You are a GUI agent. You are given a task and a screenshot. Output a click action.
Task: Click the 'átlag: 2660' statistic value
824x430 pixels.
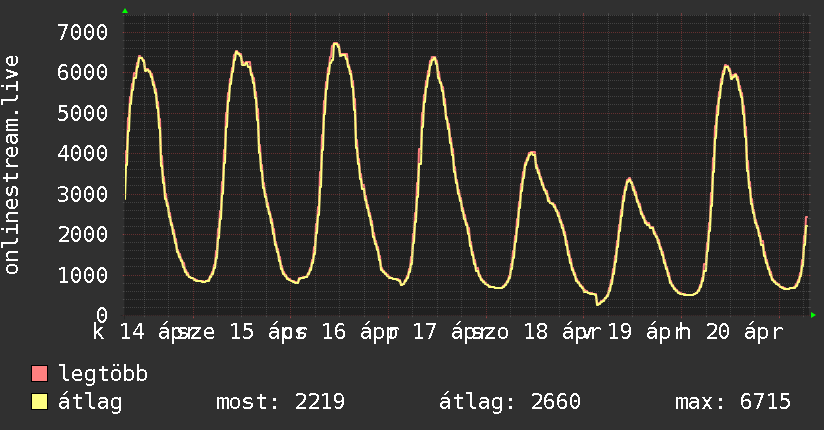point(510,402)
